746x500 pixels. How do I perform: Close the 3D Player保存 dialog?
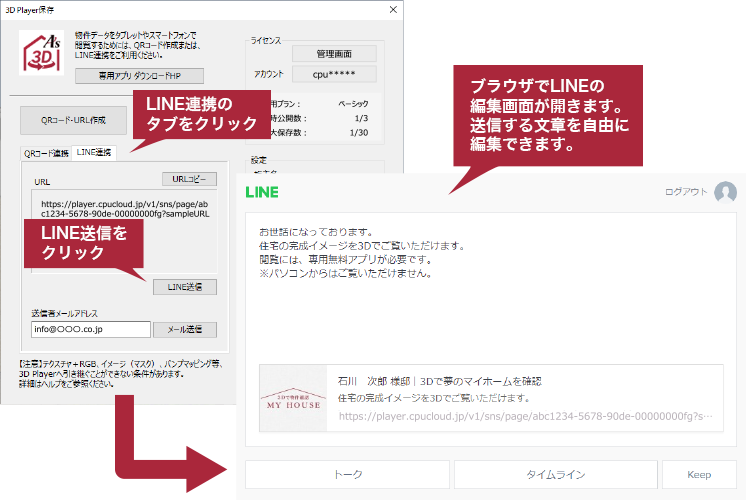coord(393,10)
